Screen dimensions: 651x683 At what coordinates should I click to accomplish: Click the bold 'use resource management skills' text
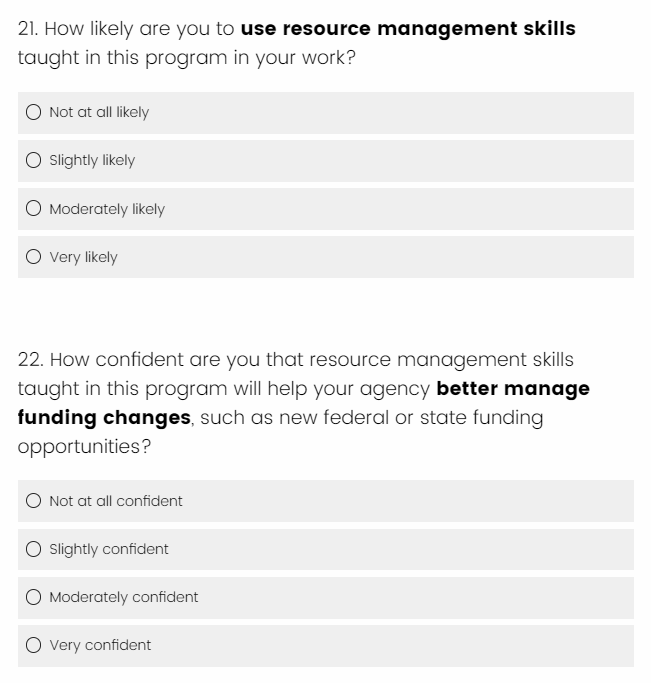point(408,29)
